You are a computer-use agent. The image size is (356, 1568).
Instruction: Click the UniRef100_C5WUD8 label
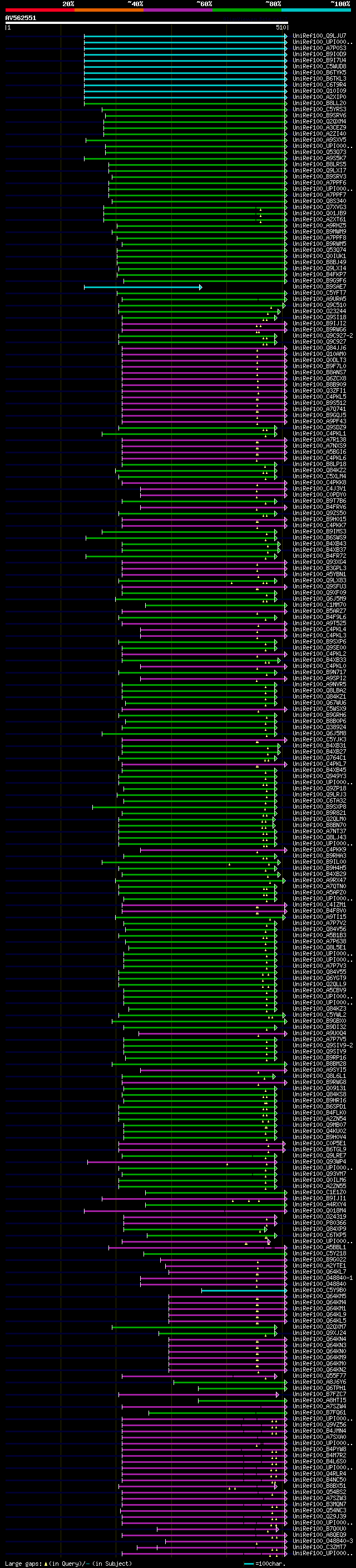[x=319, y=66]
